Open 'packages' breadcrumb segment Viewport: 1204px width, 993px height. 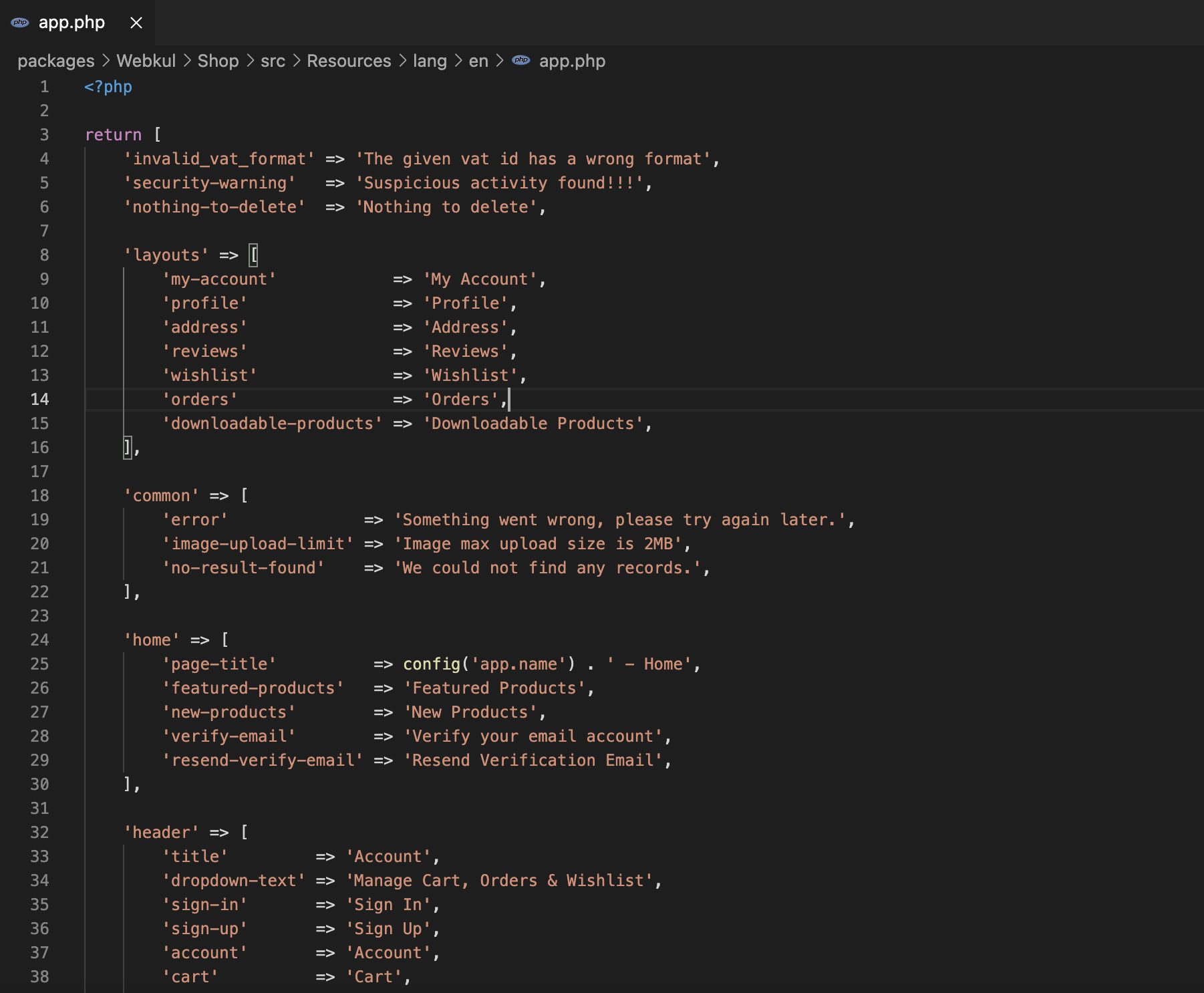tap(56, 61)
